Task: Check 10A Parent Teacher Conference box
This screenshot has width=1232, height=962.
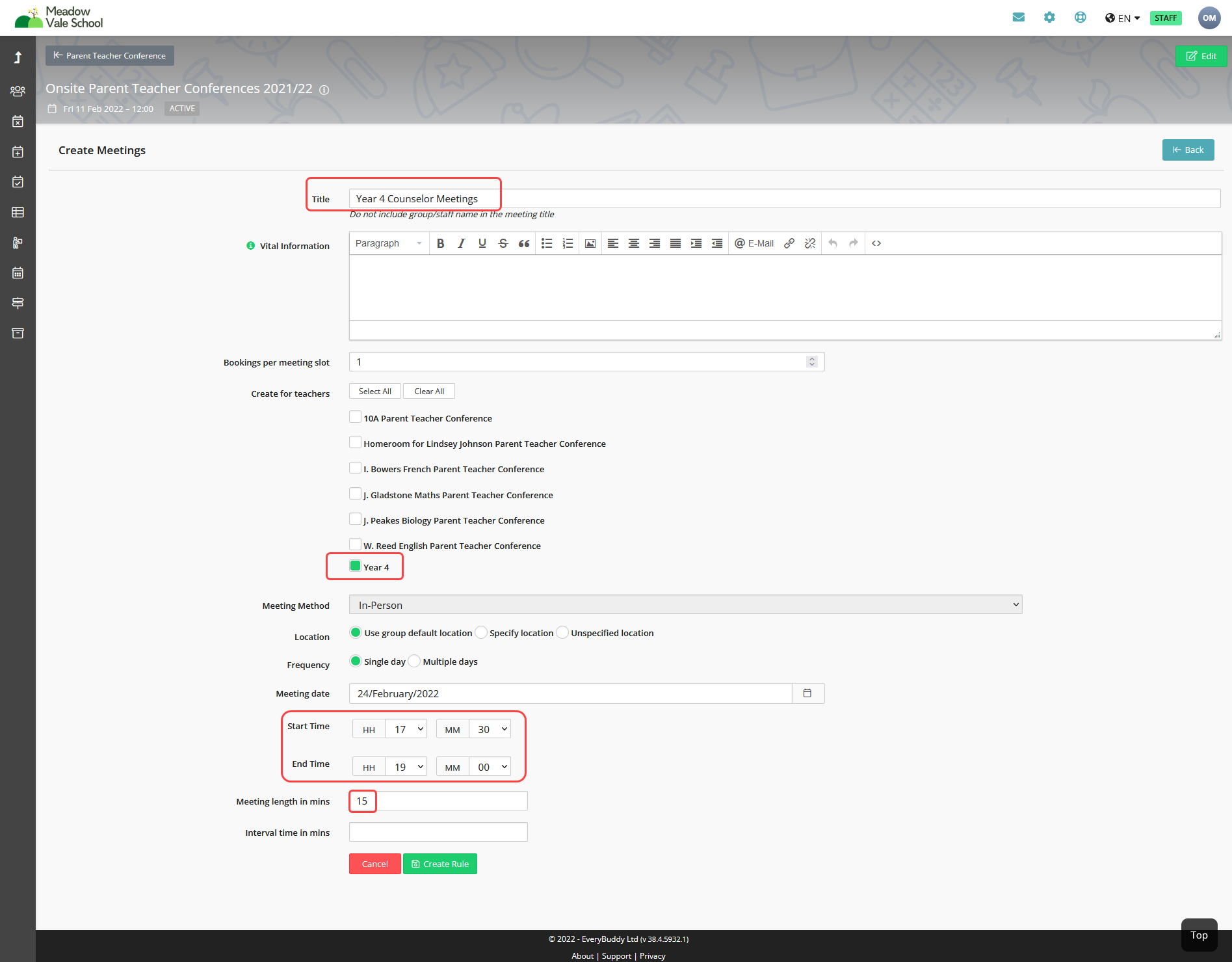Action: click(355, 417)
